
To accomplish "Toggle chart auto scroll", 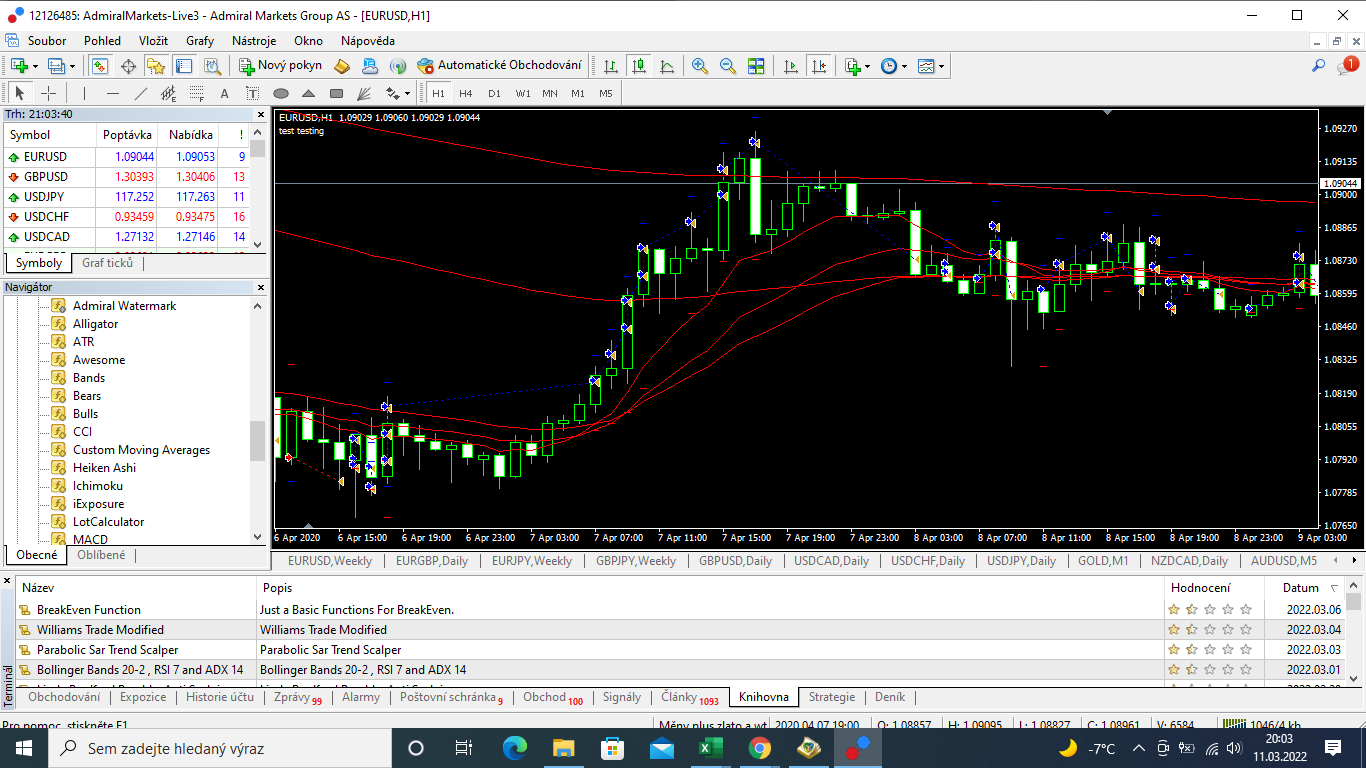I will tap(791, 66).
